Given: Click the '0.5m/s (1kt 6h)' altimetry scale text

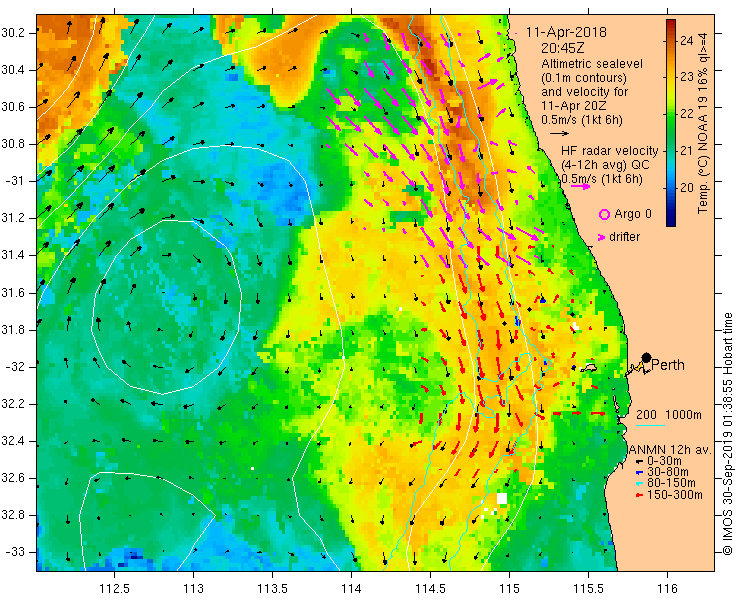Looking at the screenshot, I should coord(582,120).
